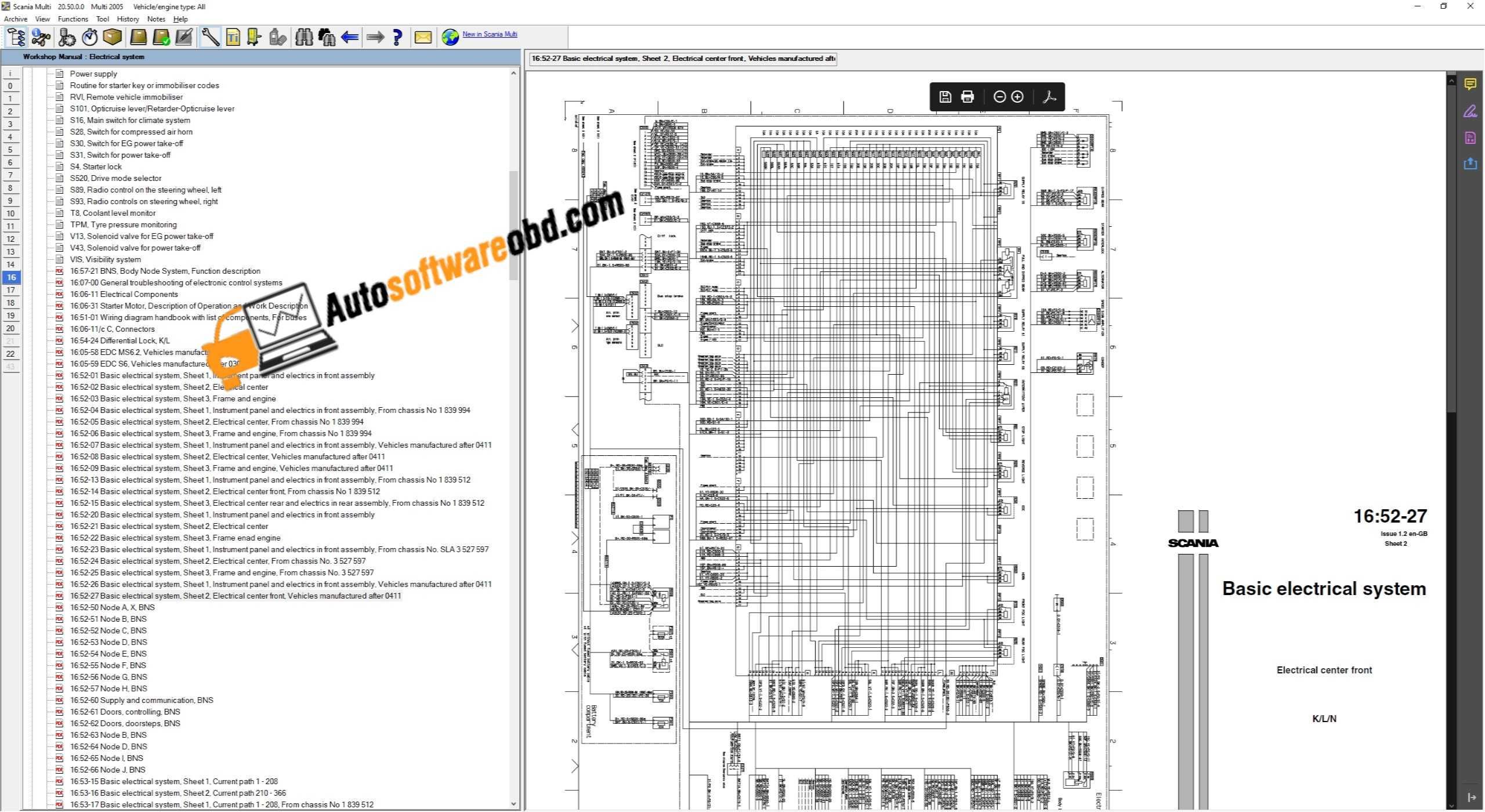
Task: Open 16:52-50 Node A, X, BNS
Action: click(x=112, y=607)
